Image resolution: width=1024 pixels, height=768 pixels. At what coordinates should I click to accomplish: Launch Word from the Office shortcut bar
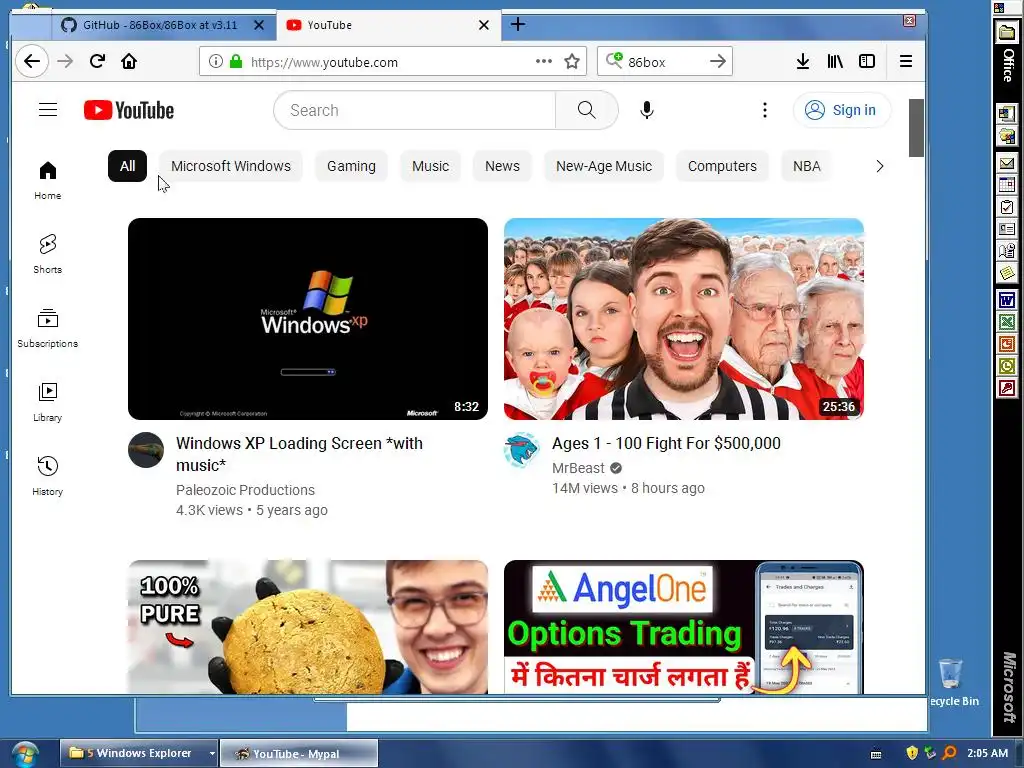point(1006,300)
